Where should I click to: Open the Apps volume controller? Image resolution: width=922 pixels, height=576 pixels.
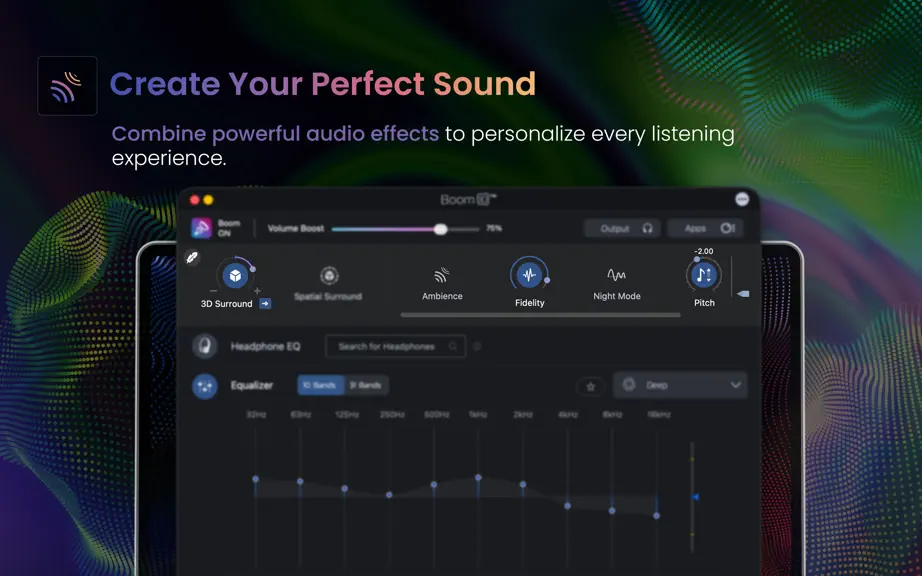tap(706, 229)
